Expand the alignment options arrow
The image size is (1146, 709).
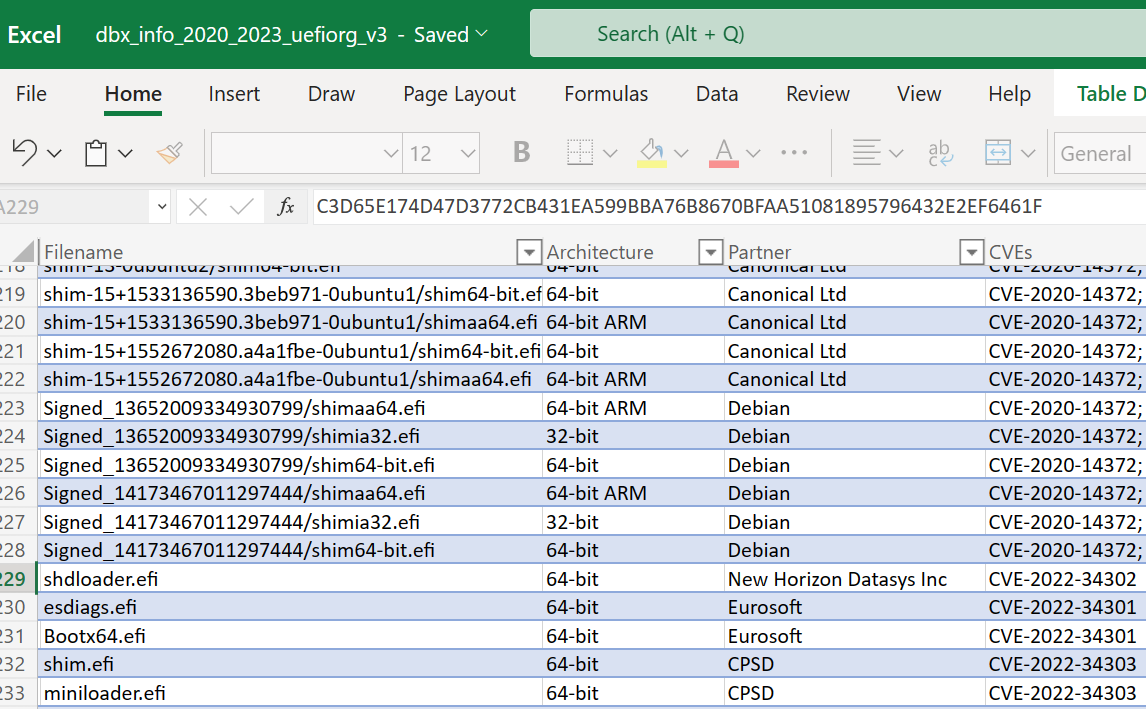point(896,153)
